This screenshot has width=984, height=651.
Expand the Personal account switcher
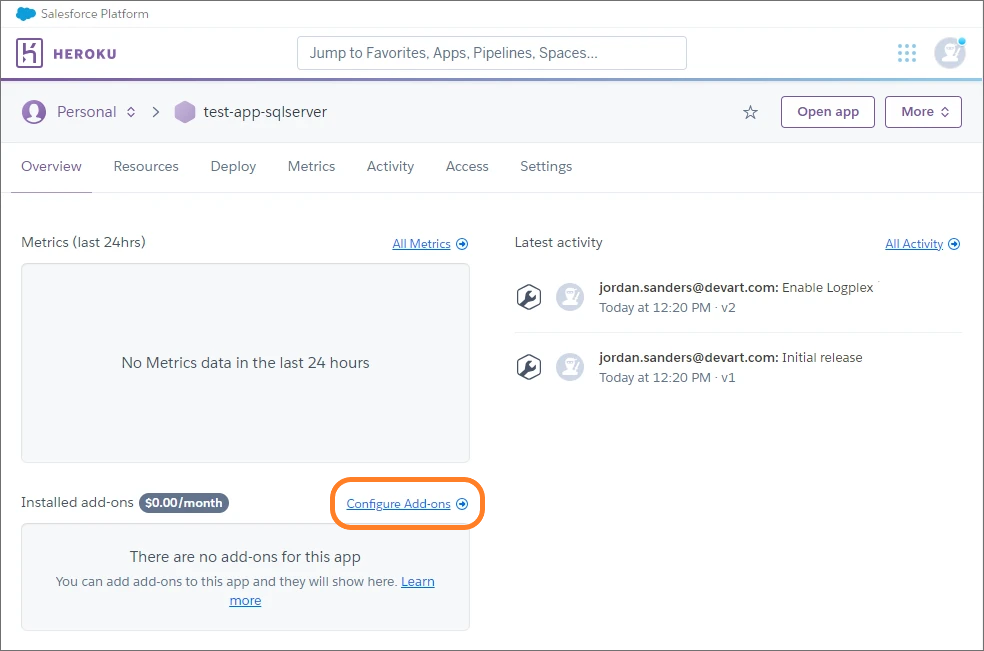[131, 112]
